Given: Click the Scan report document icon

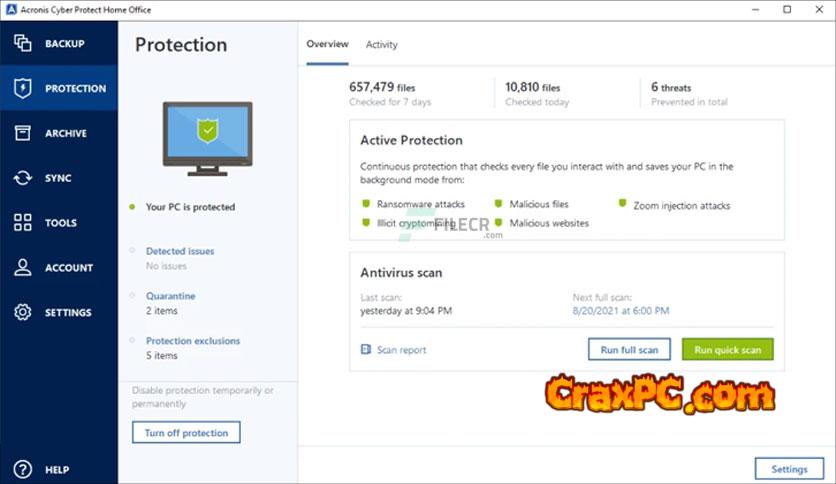Looking at the screenshot, I should [x=366, y=349].
